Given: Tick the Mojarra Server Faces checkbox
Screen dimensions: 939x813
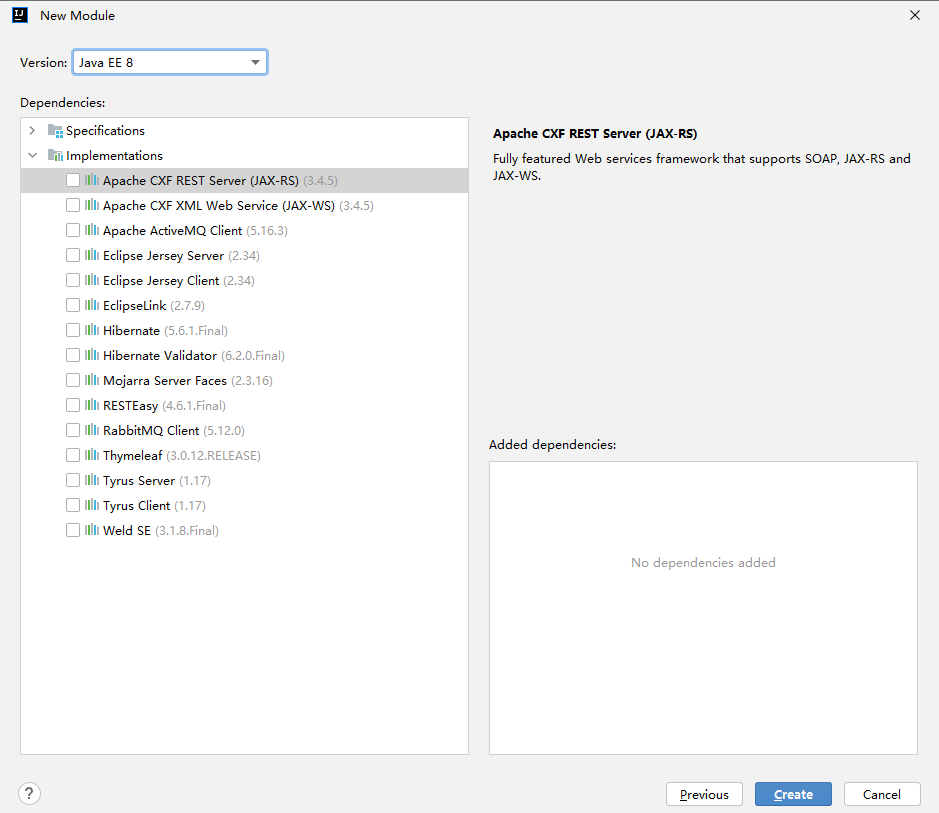Looking at the screenshot, I should point(73,380).
